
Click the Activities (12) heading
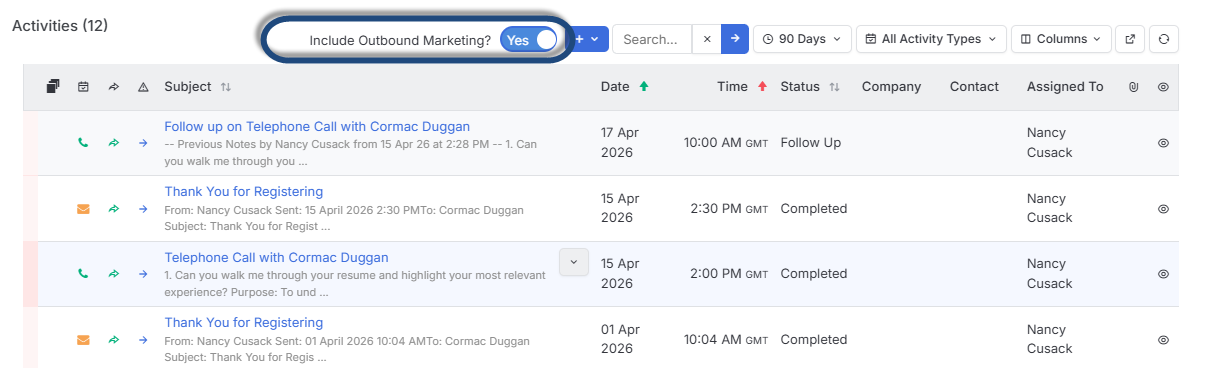point(60,25)
